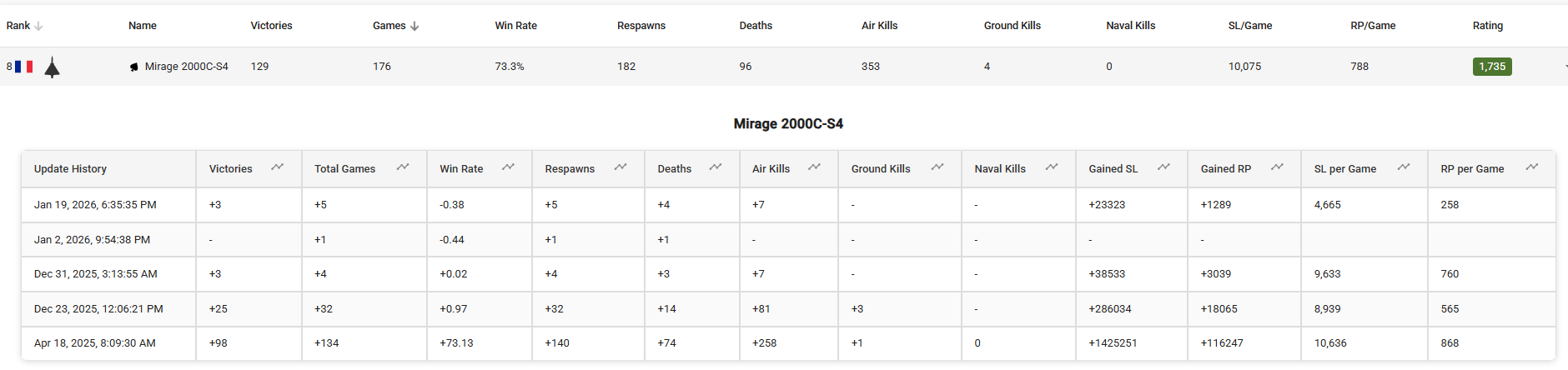The height and width of the screenshot is (370, 1568).
Task: Open the Naval Kills chart icon
Action: (1052, 167)
